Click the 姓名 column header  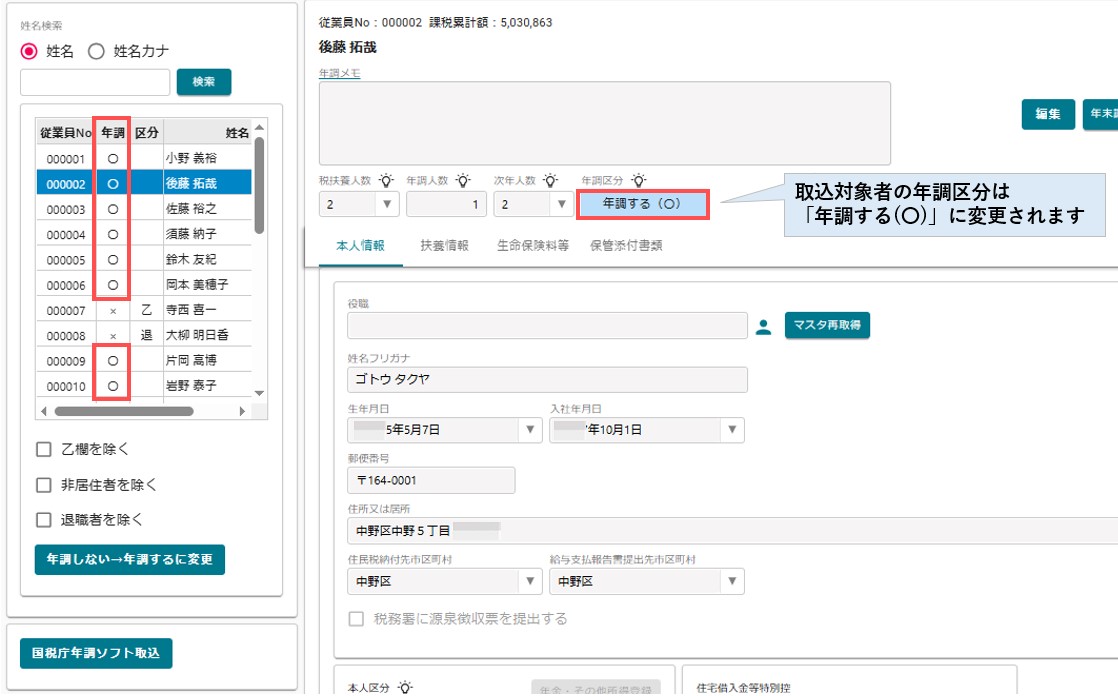207,133
